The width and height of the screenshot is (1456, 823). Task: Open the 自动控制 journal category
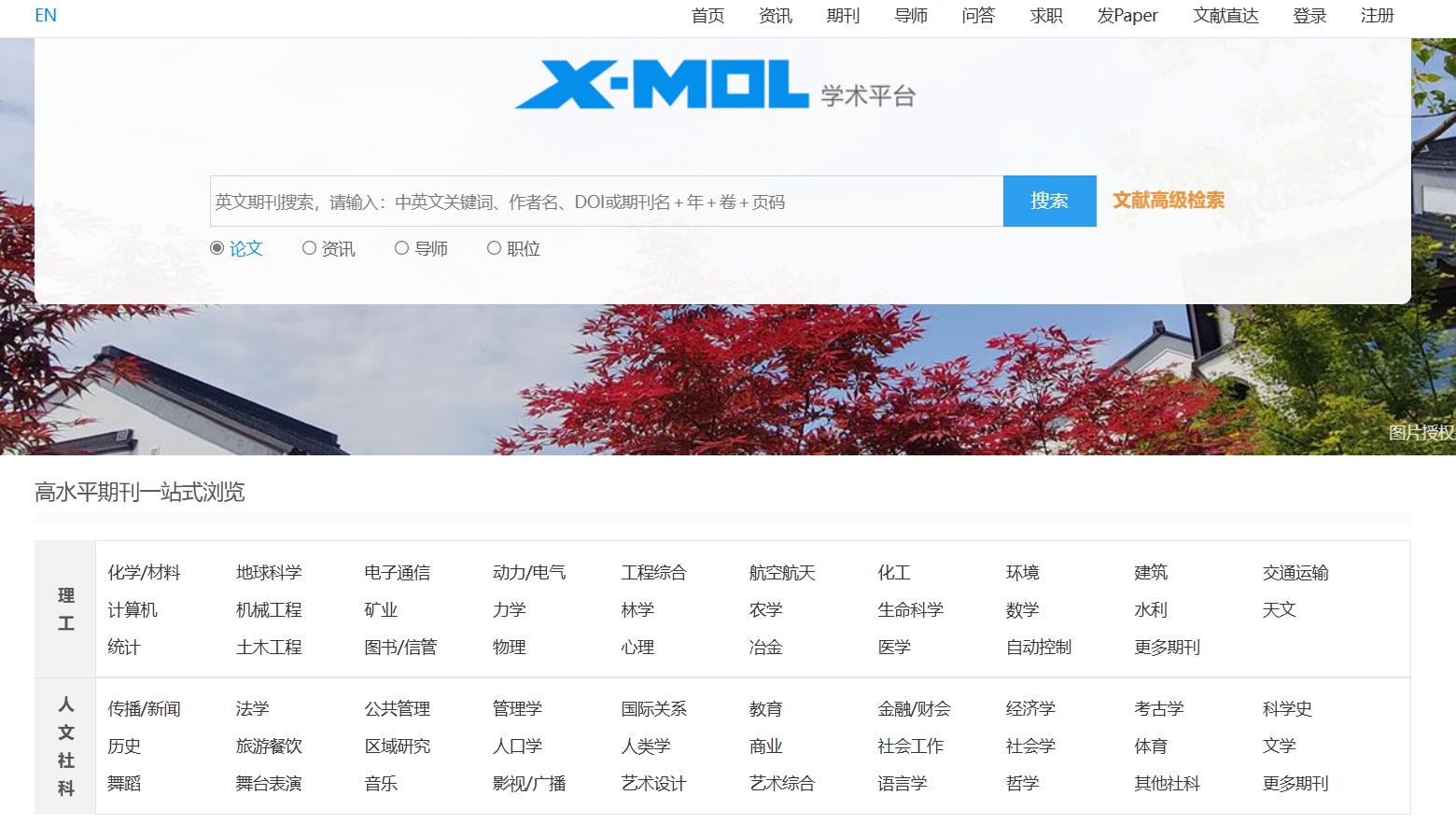click(1039, 648)
